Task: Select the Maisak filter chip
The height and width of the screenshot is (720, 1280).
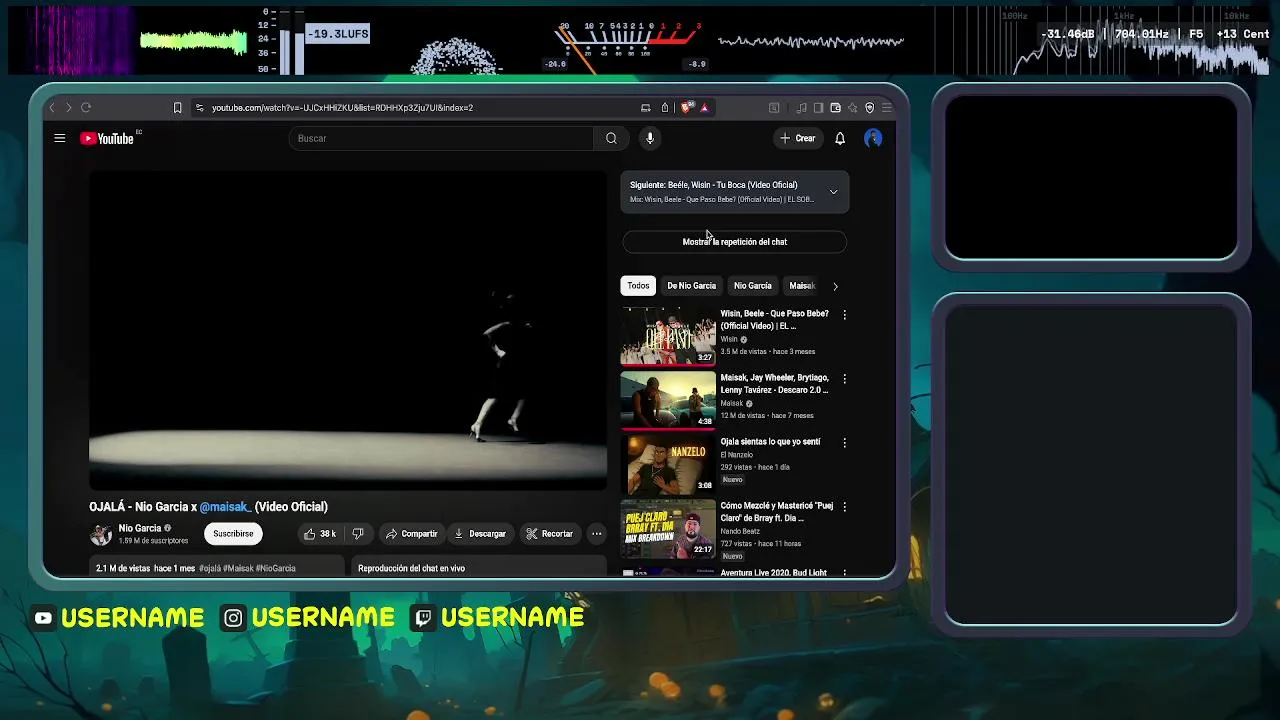Action: click(802, 286)
